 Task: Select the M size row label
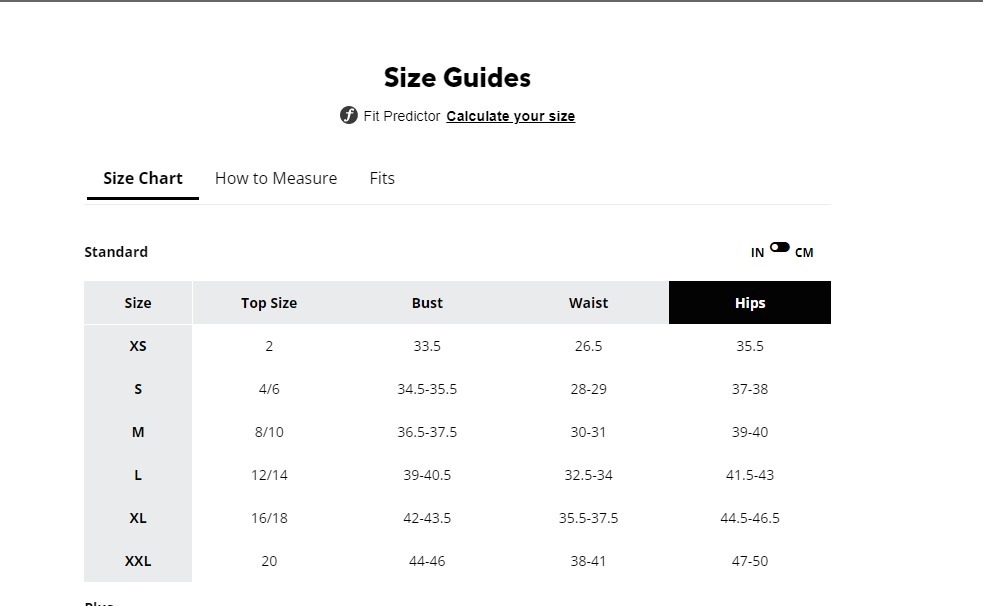[138, 432]
